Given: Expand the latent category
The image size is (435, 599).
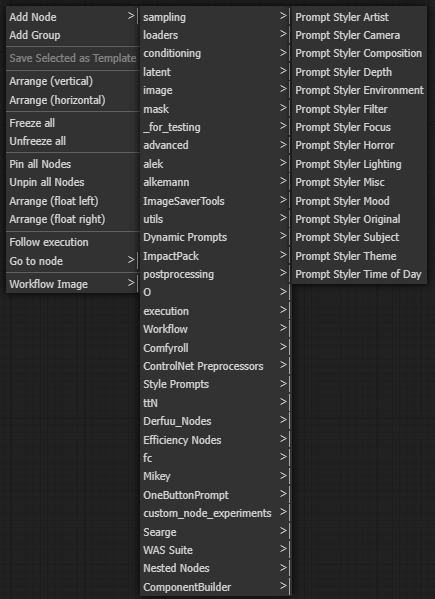Looking at the screenshot, I should [215, 72].
